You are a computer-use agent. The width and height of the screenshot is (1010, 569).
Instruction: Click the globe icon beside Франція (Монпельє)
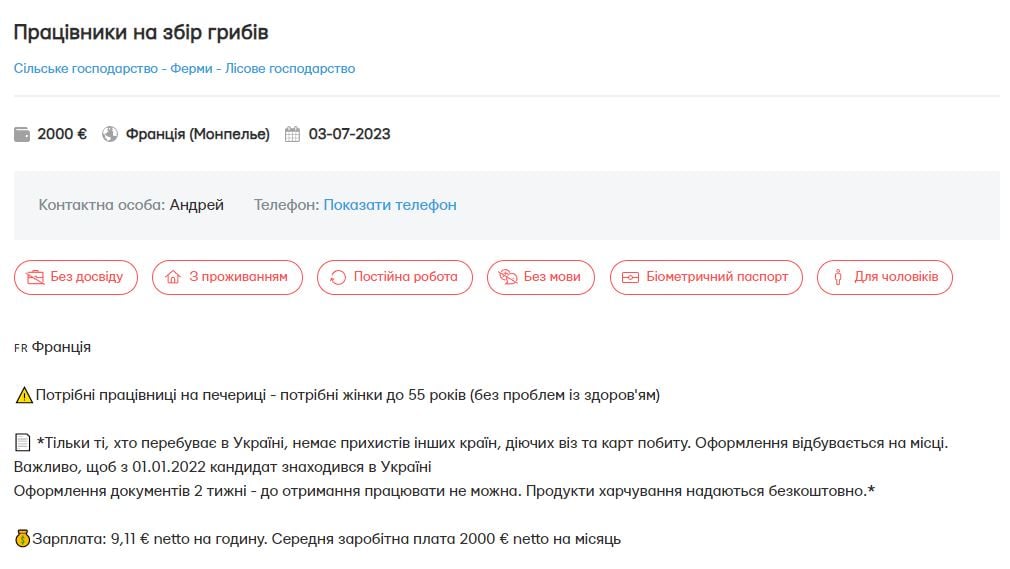(x=110, y=134)
